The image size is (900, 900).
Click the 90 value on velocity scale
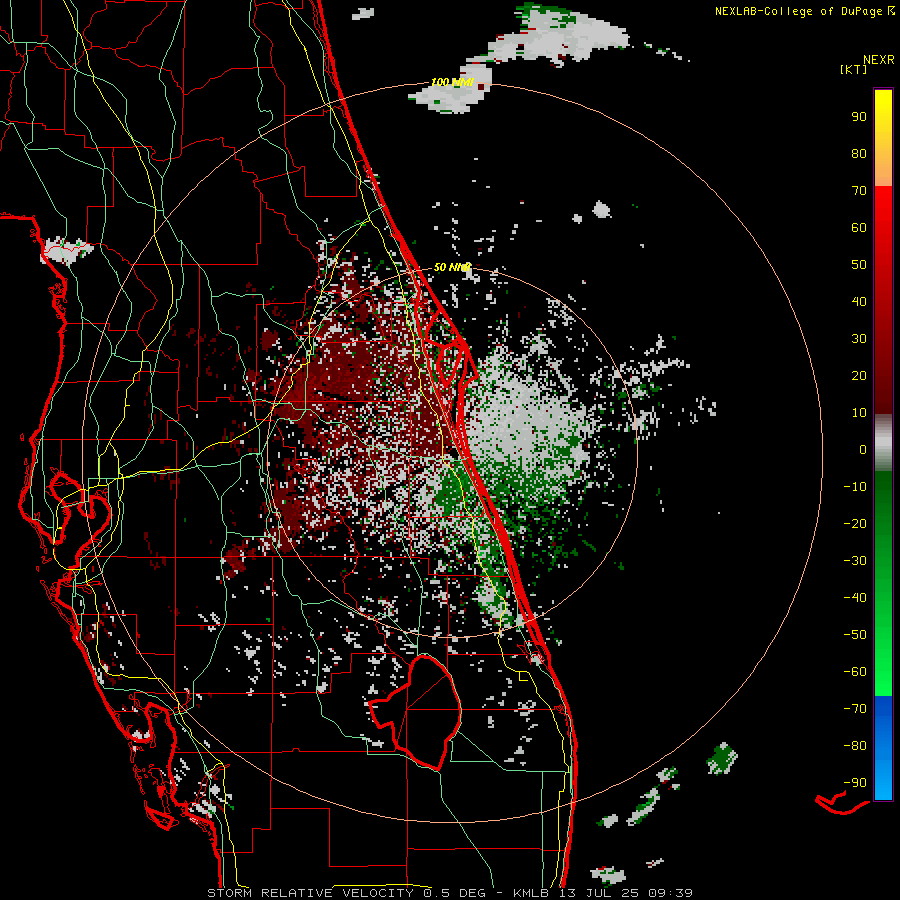[x=859, y=117]
